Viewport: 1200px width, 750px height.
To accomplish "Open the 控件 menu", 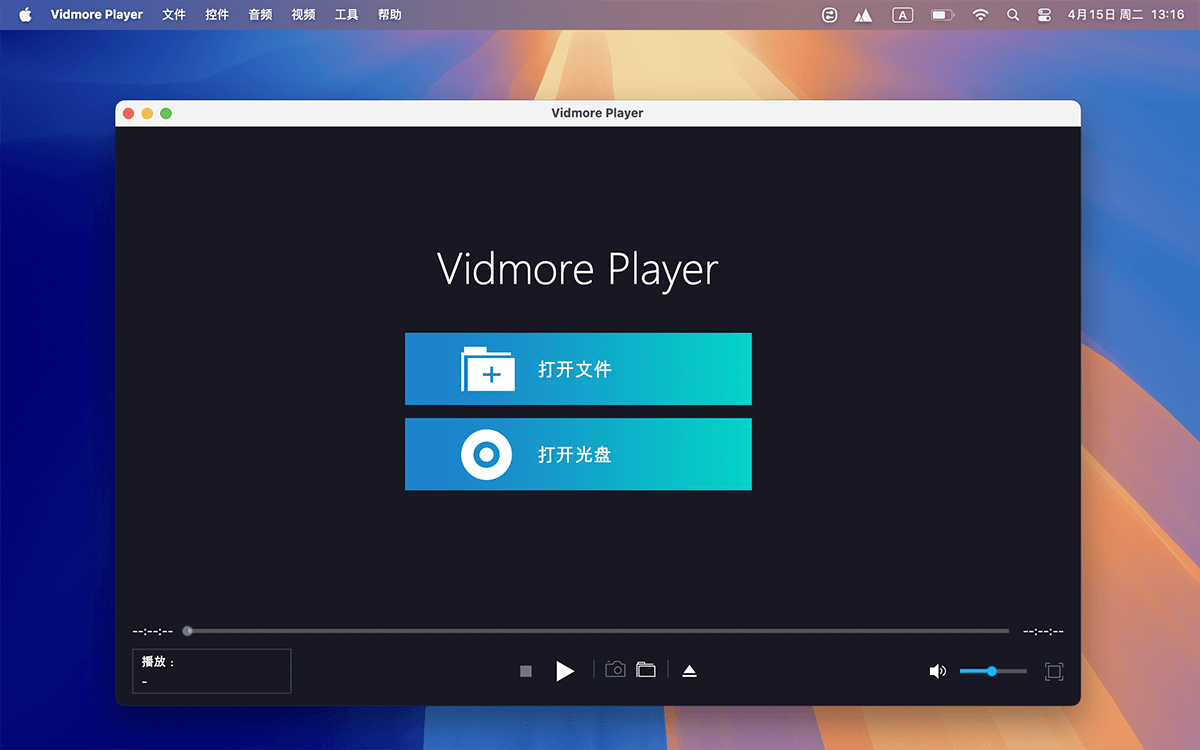I will [x=217, y=15].
